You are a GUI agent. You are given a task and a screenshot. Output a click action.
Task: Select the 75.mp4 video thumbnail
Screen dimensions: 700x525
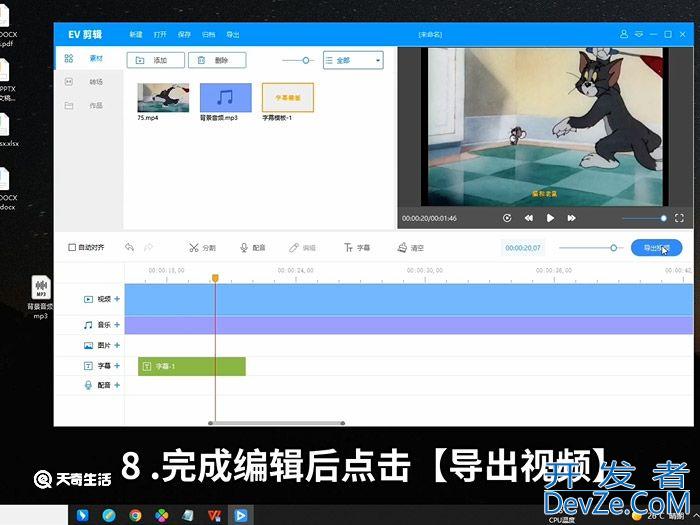[x=163, y=97]
